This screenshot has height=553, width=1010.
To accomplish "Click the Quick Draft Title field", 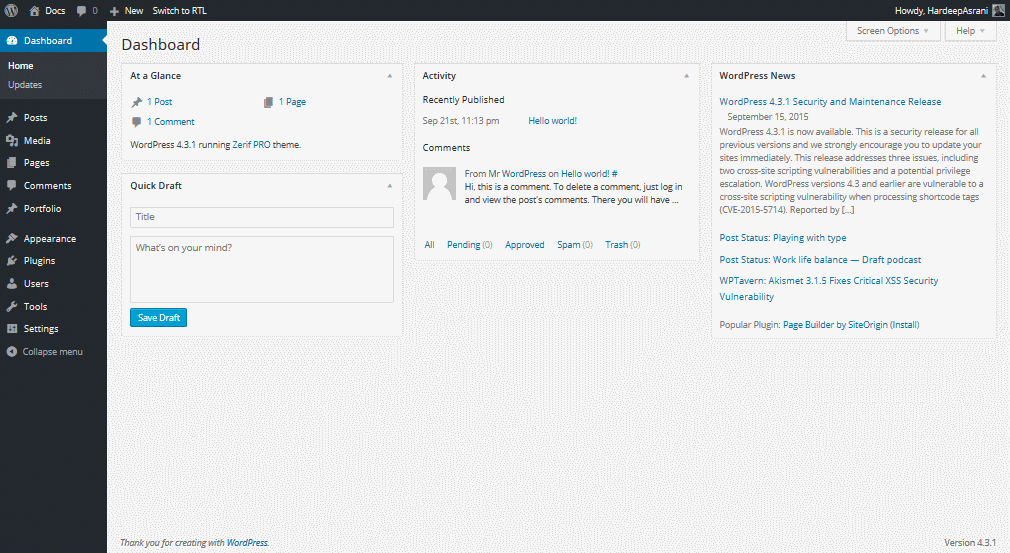I will [261, 217].
